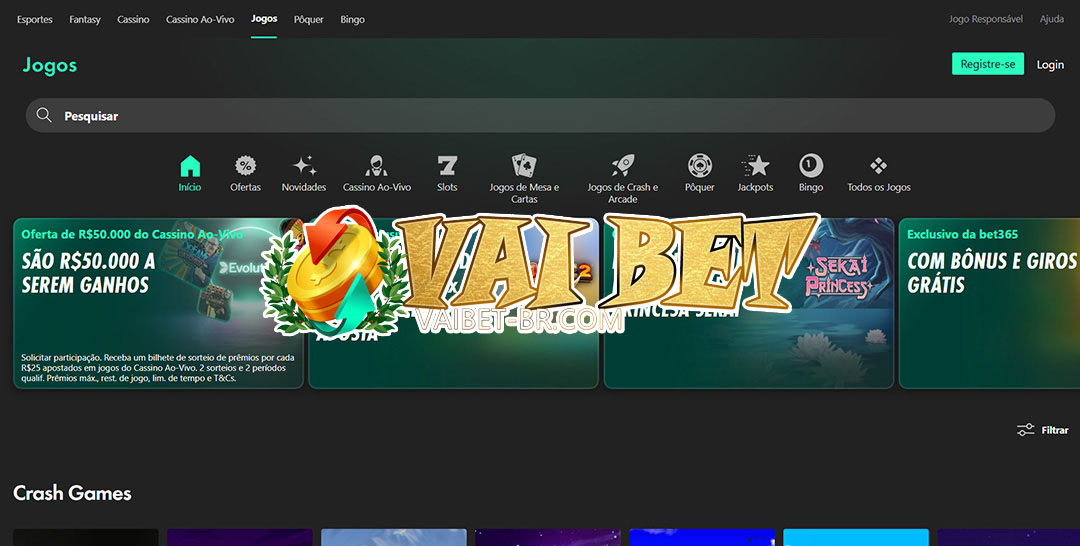Click the search magnifier icon
1080x546 pixels.
(x=44, y=115)
